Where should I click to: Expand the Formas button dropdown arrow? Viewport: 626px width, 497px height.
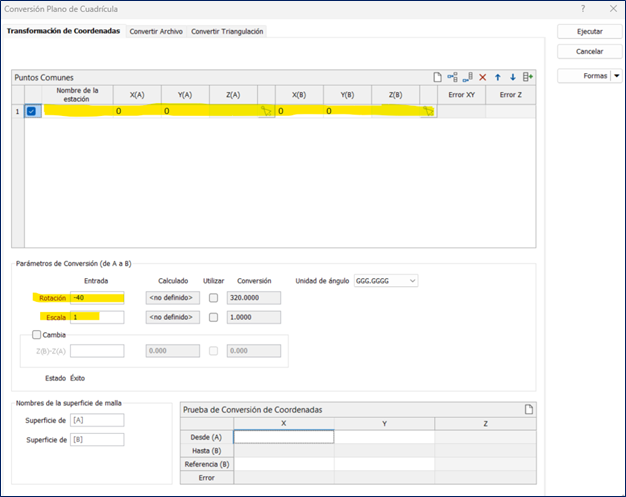616,76
